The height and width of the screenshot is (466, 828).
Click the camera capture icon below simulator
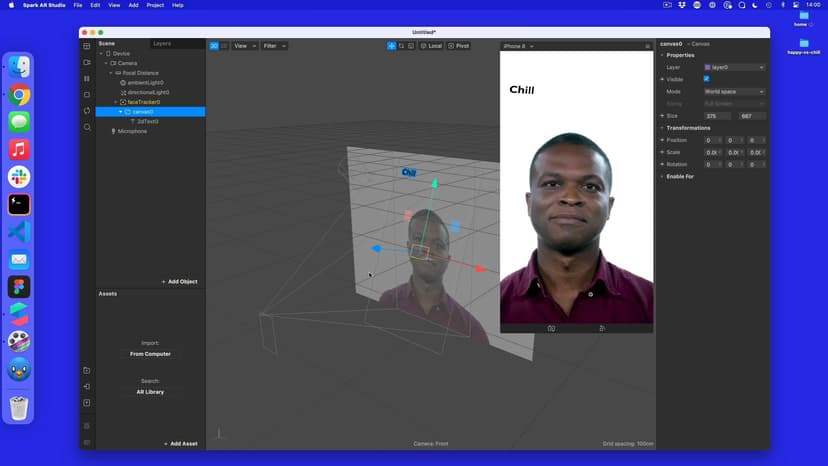pos(551,329)
